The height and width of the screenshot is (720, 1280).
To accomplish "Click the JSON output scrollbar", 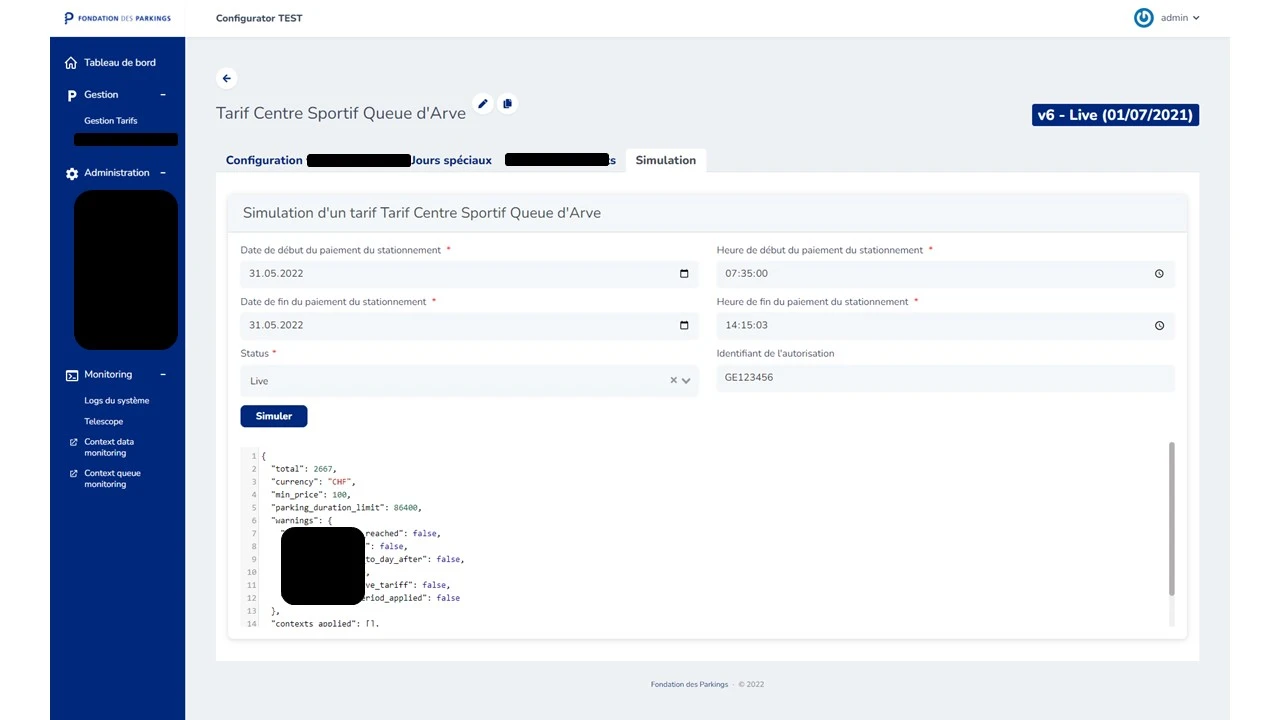I will click(1172, 520).
